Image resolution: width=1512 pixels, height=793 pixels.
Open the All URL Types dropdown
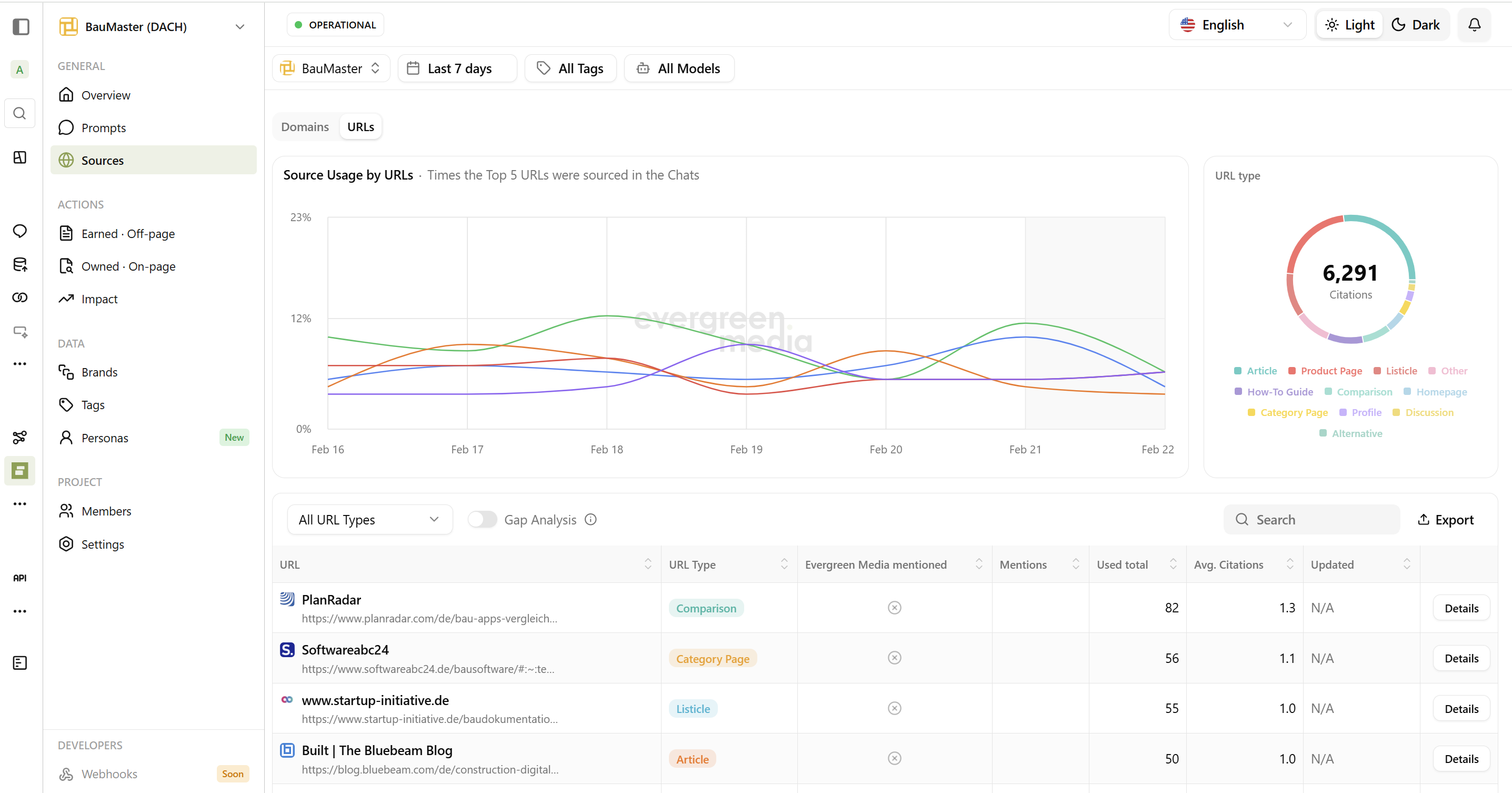click(369, 519)
